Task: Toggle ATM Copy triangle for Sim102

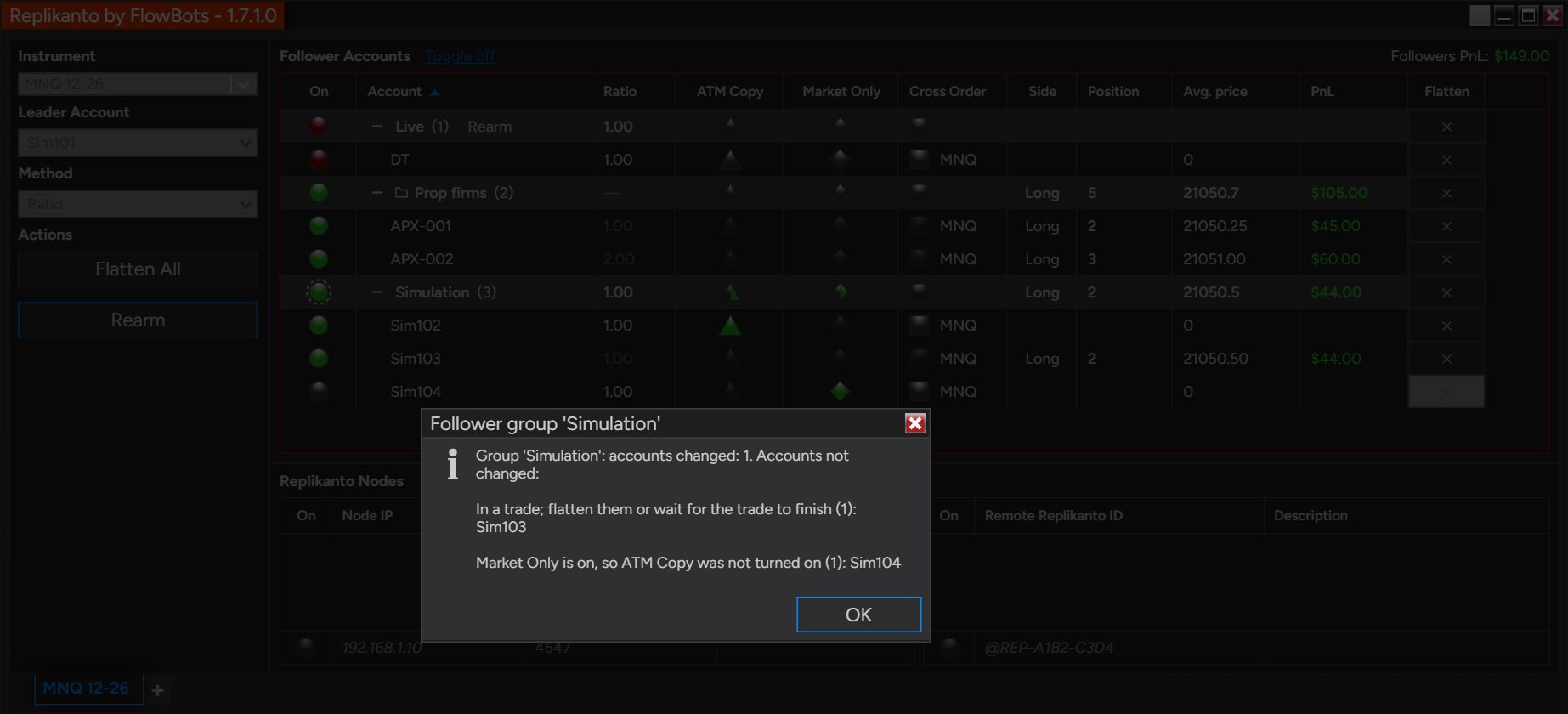Action: point(730,326)
